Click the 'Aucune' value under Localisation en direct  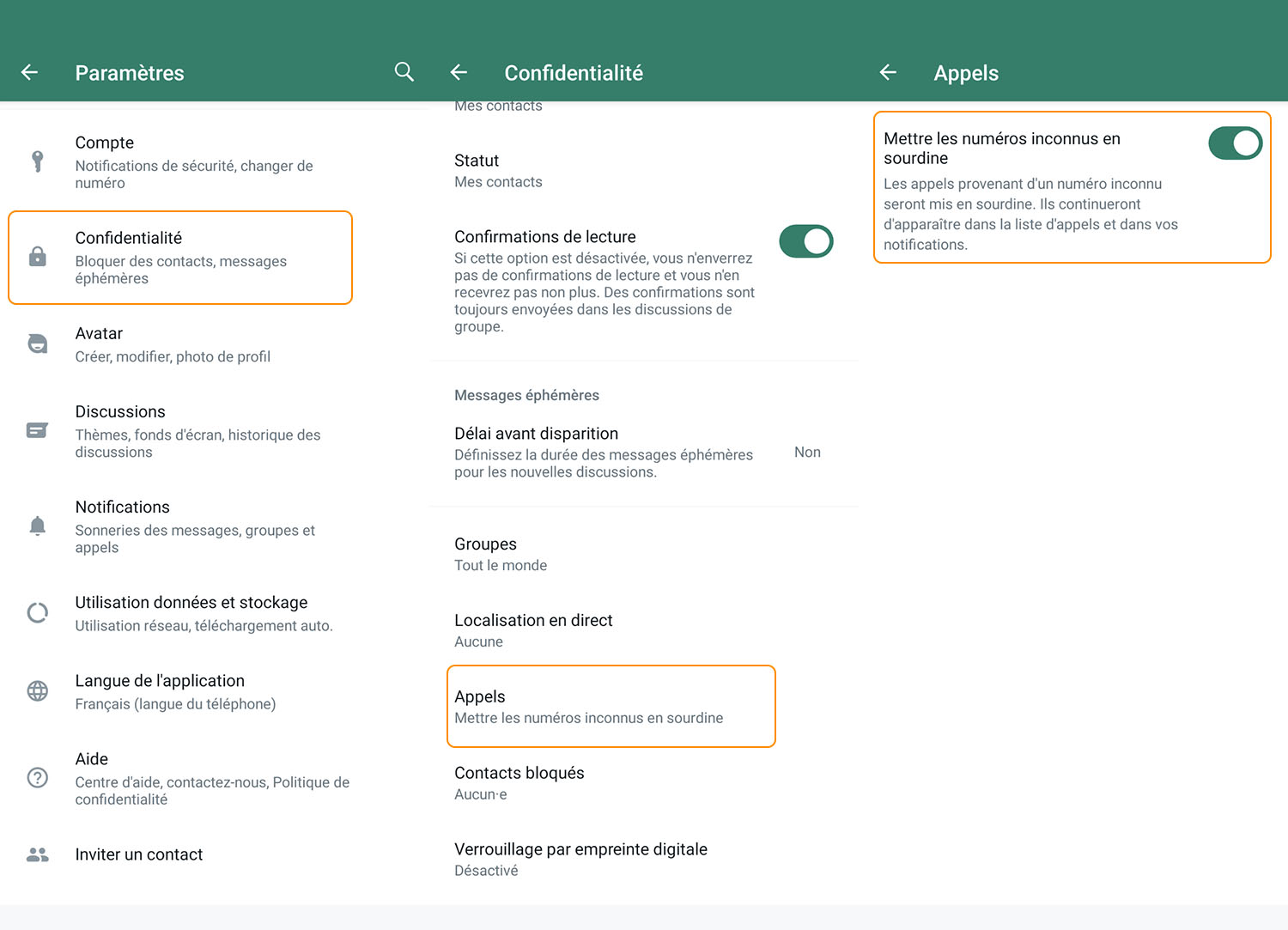pyautogui.click(x=478, y=641)
